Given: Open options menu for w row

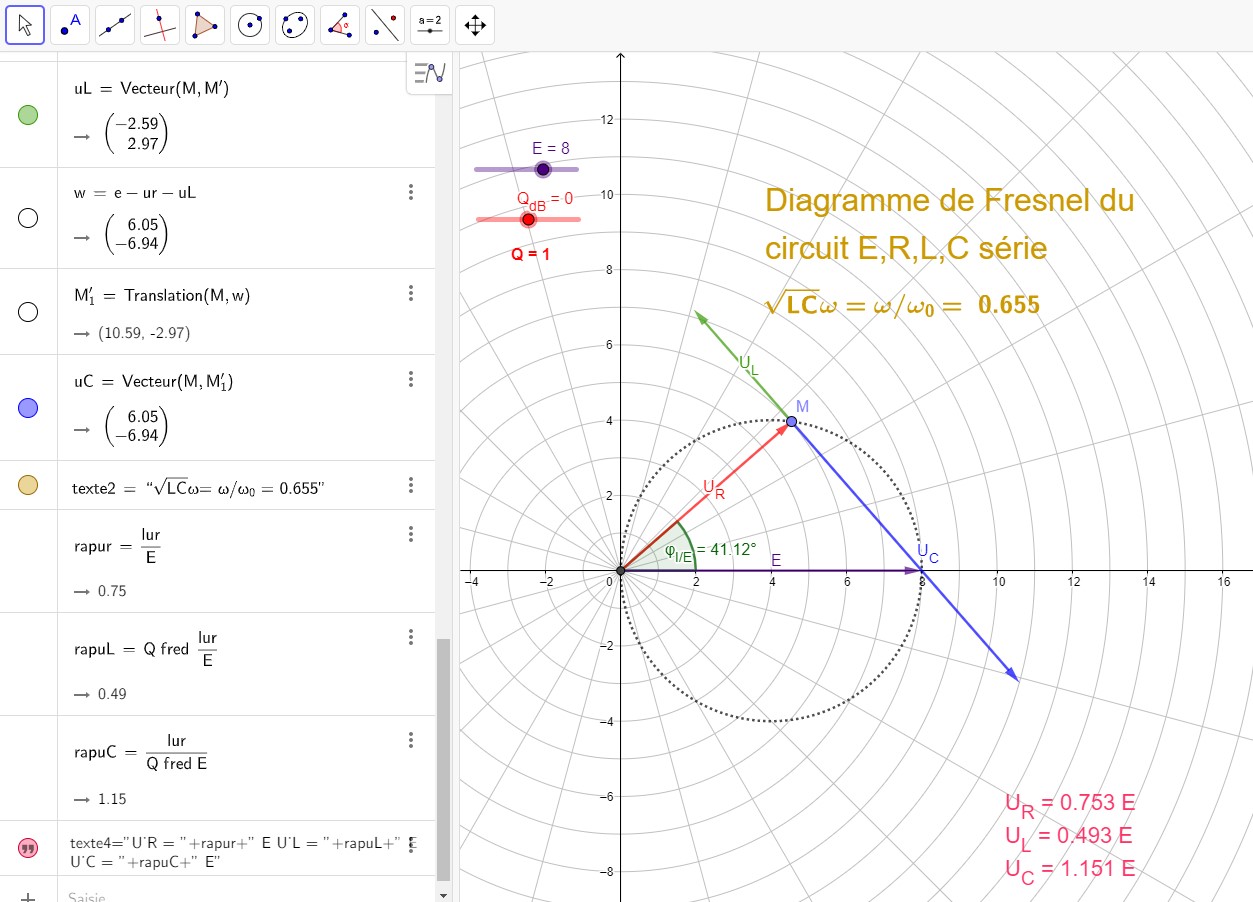Looking at the screenshot, I should (x=411, y=193).
